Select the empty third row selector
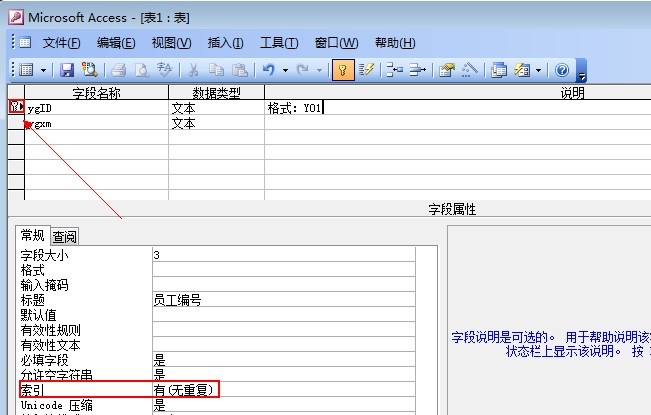 click(x=16, y=137)
